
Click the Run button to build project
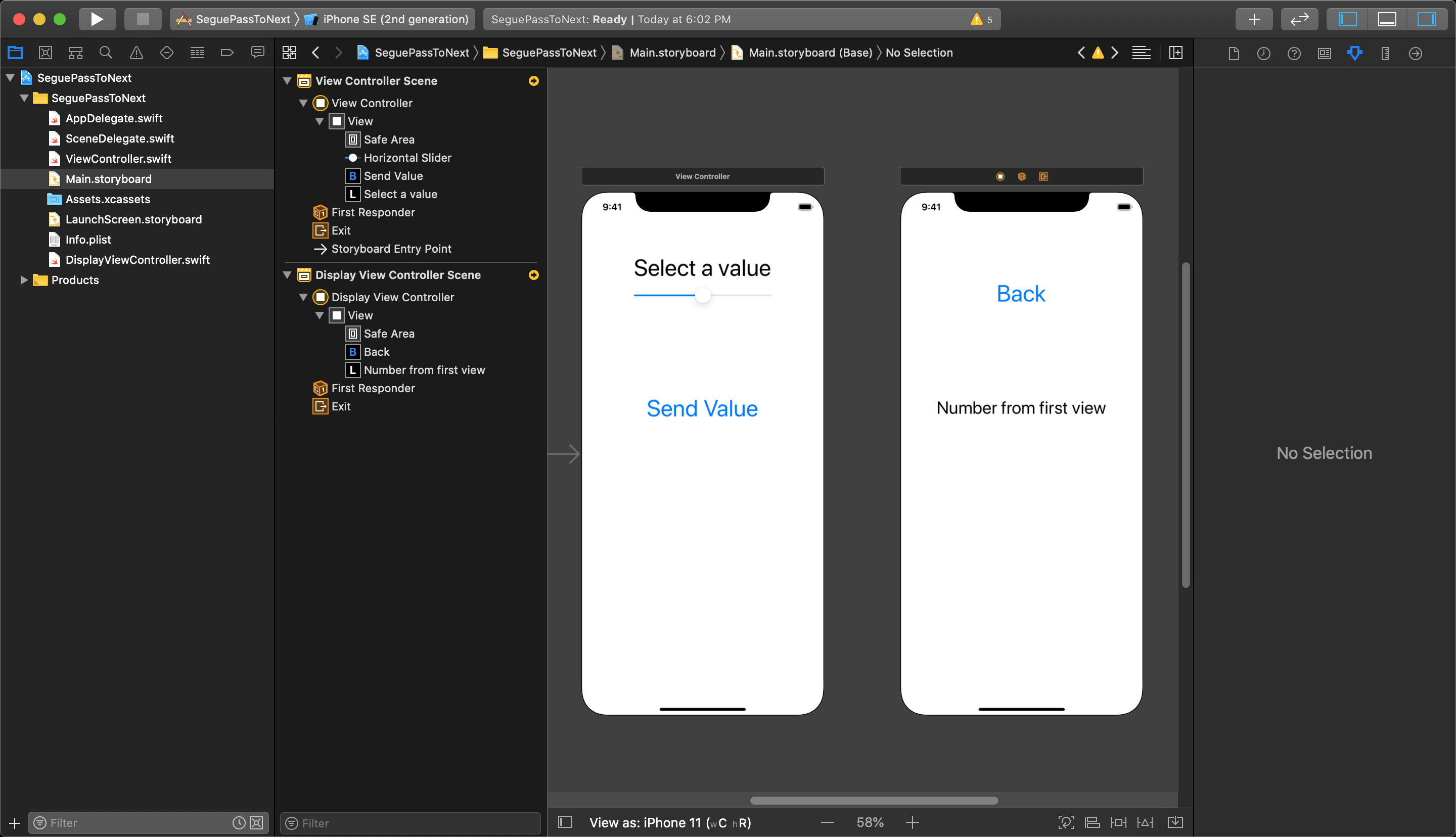tap(97, 19)
